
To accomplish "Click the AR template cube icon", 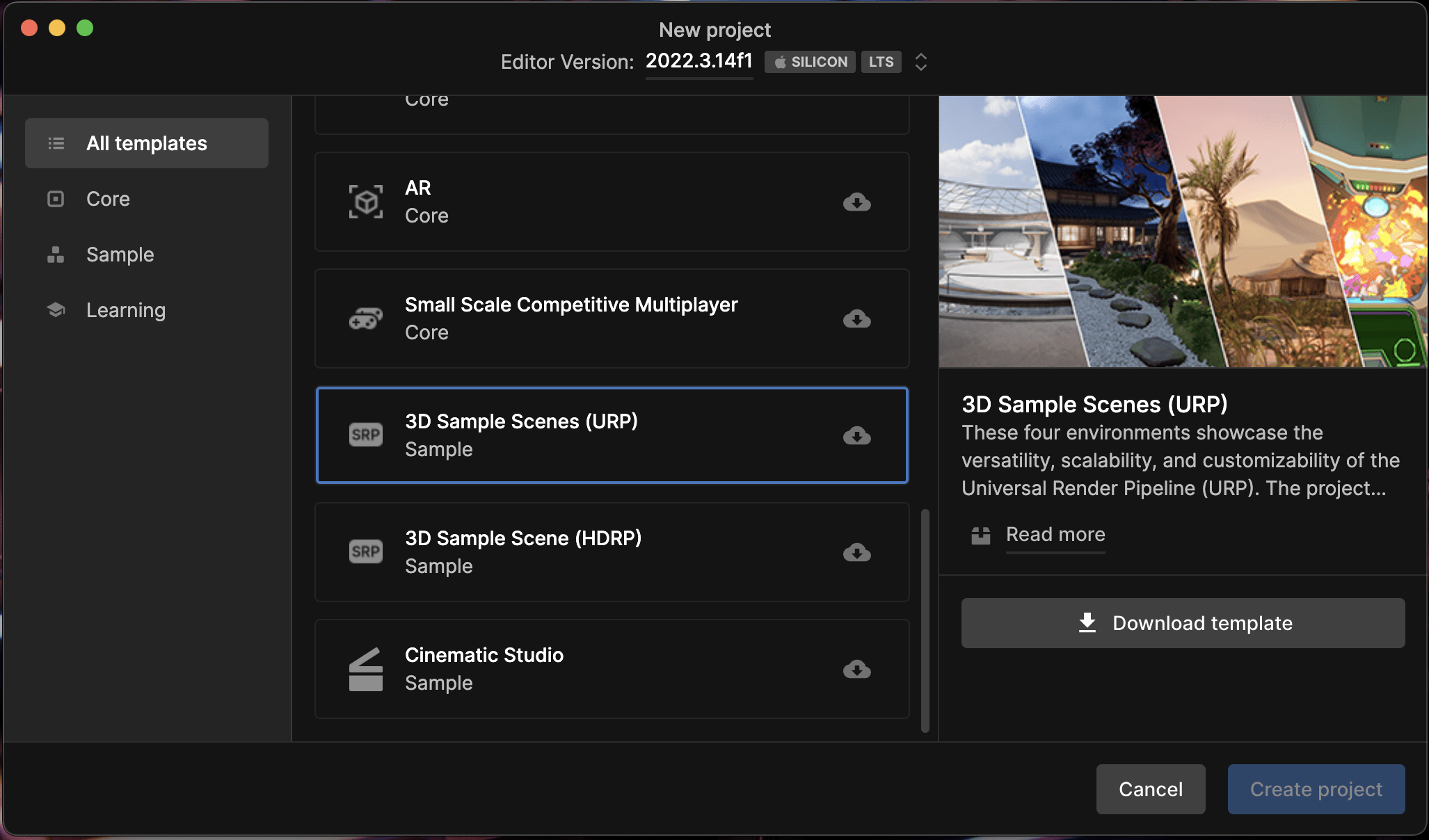I will pyautogui.click(x=365, y=202).
